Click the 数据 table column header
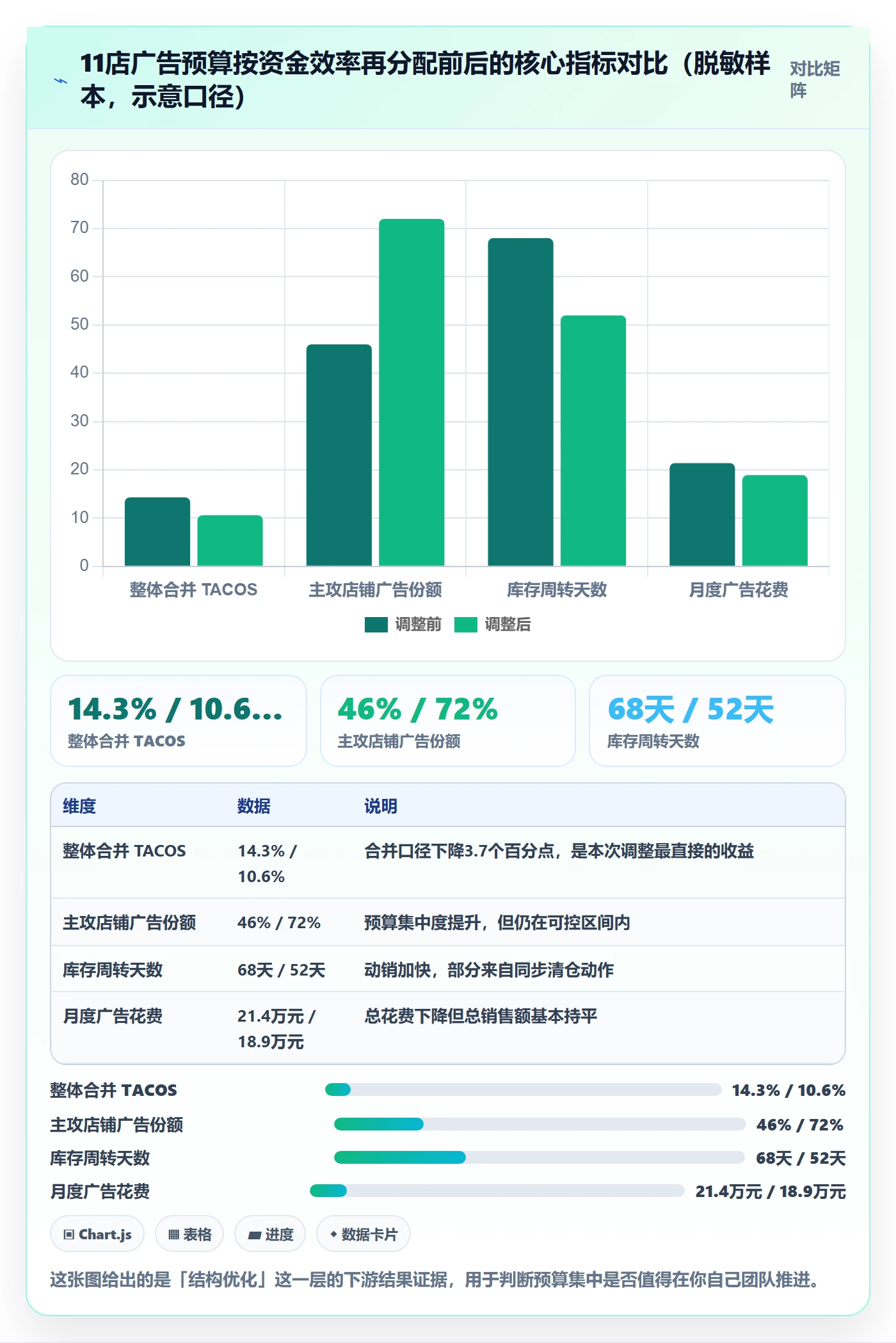Screen dimensions: 896x1343 pyautogui.click(x=254, y=806)
